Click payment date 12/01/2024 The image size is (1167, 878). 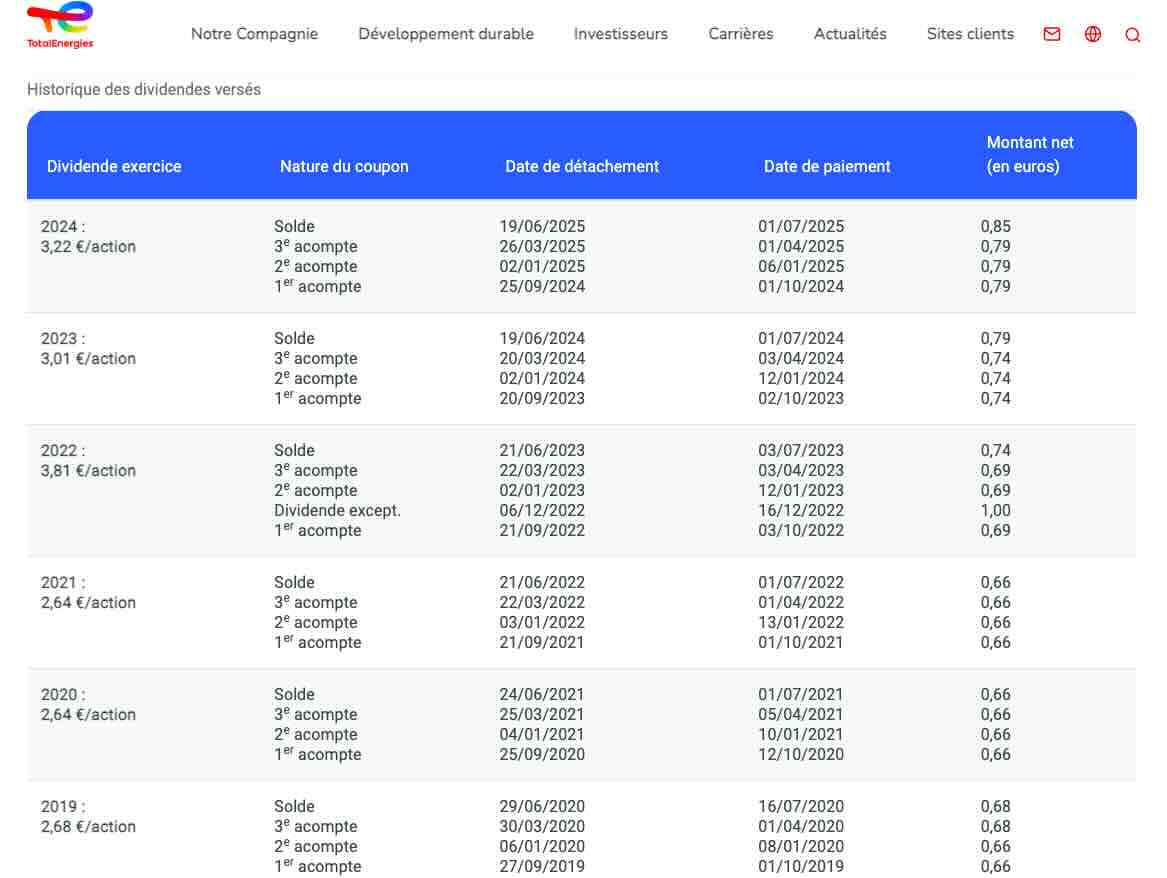(801, 379)
